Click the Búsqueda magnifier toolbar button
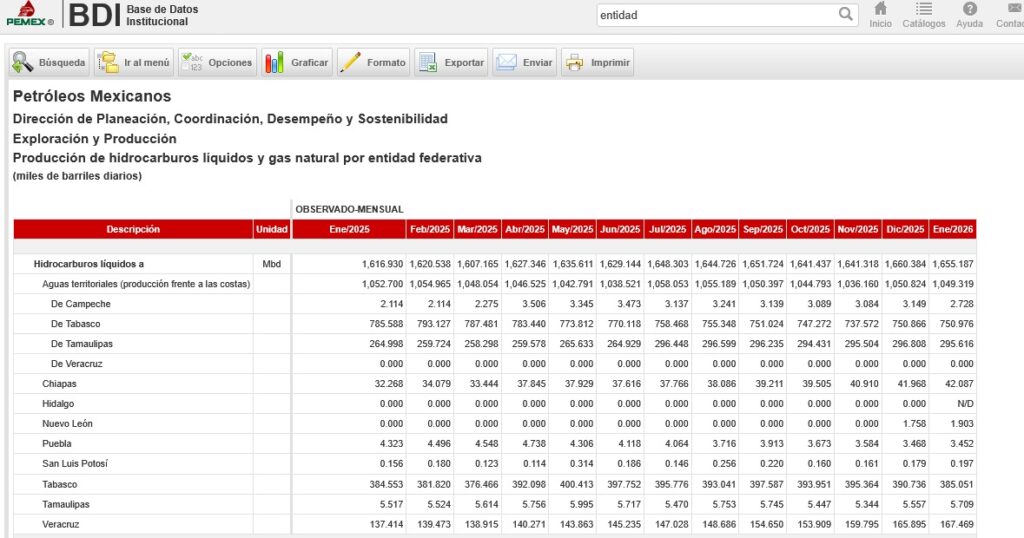 [x=50, y=62]
